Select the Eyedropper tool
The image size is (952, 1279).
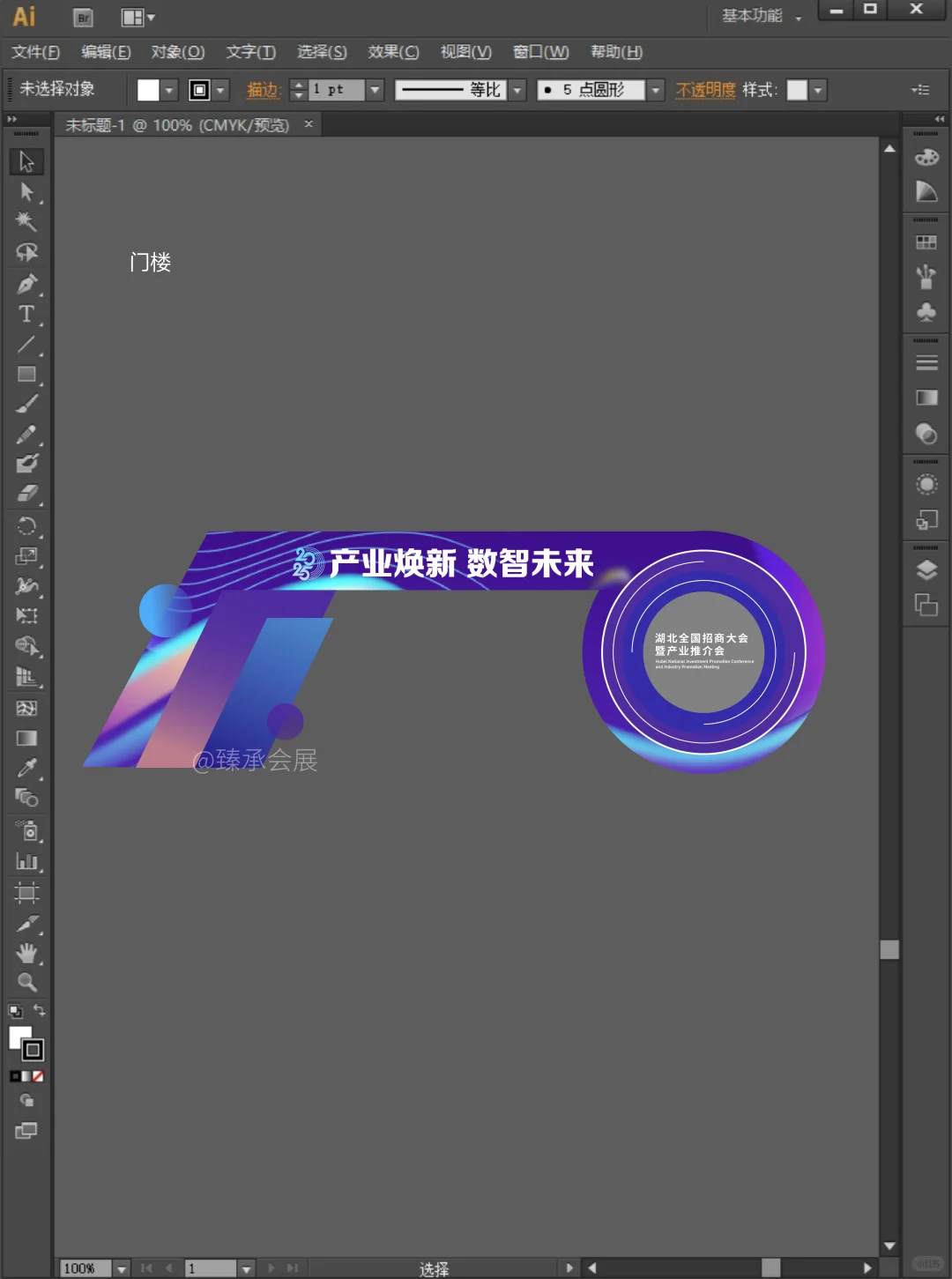[26, 768]
